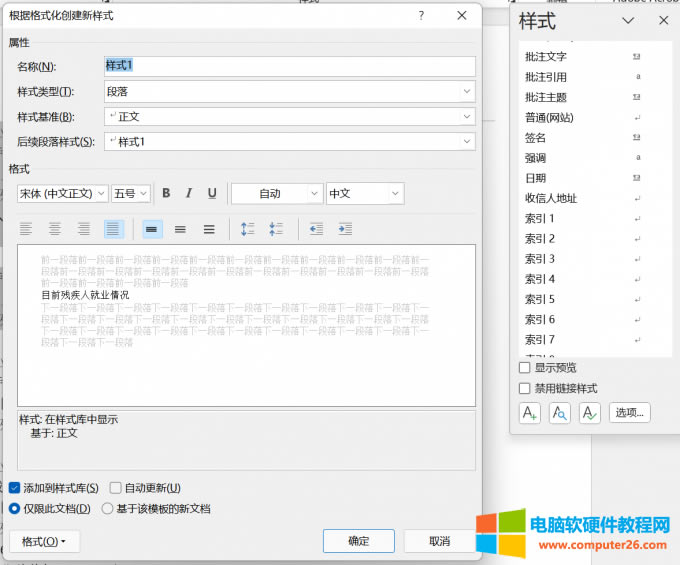Open the 格式 menu button
Viewport: 680px width, 565px height.
44,541
